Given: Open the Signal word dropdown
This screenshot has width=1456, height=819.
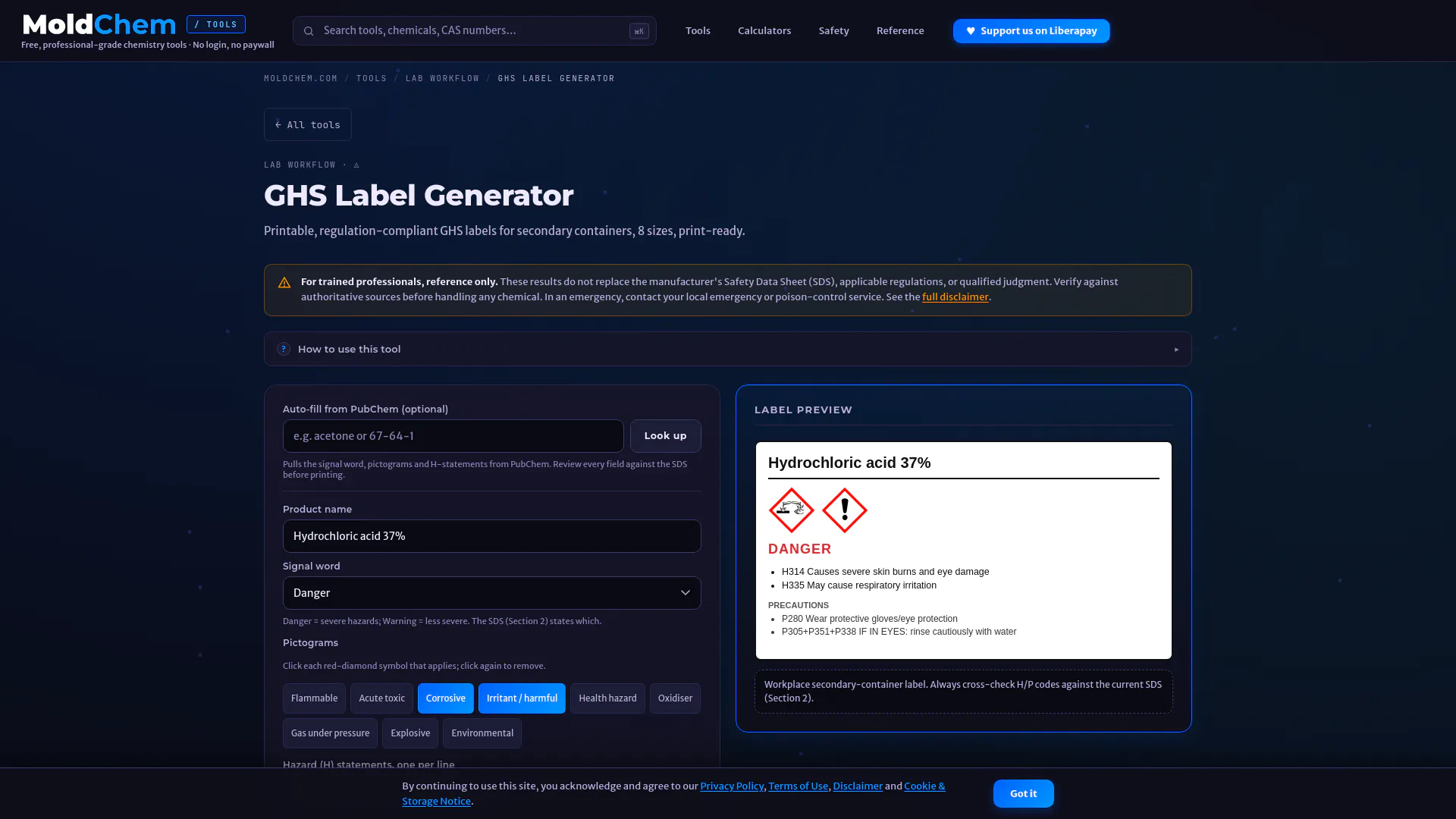Looking at the screenshot, I should tap(491, 593).
